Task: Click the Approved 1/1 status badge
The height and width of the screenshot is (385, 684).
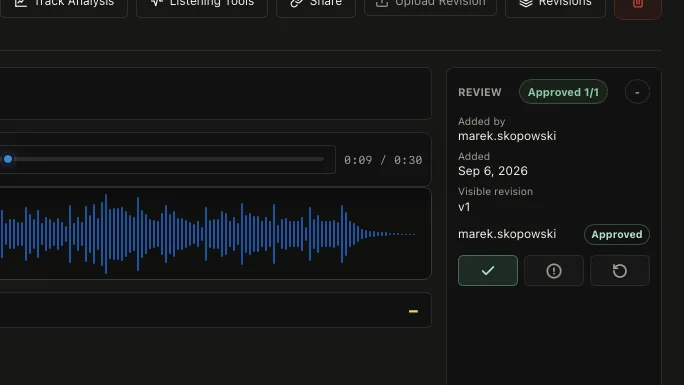Action: (563, 92)
